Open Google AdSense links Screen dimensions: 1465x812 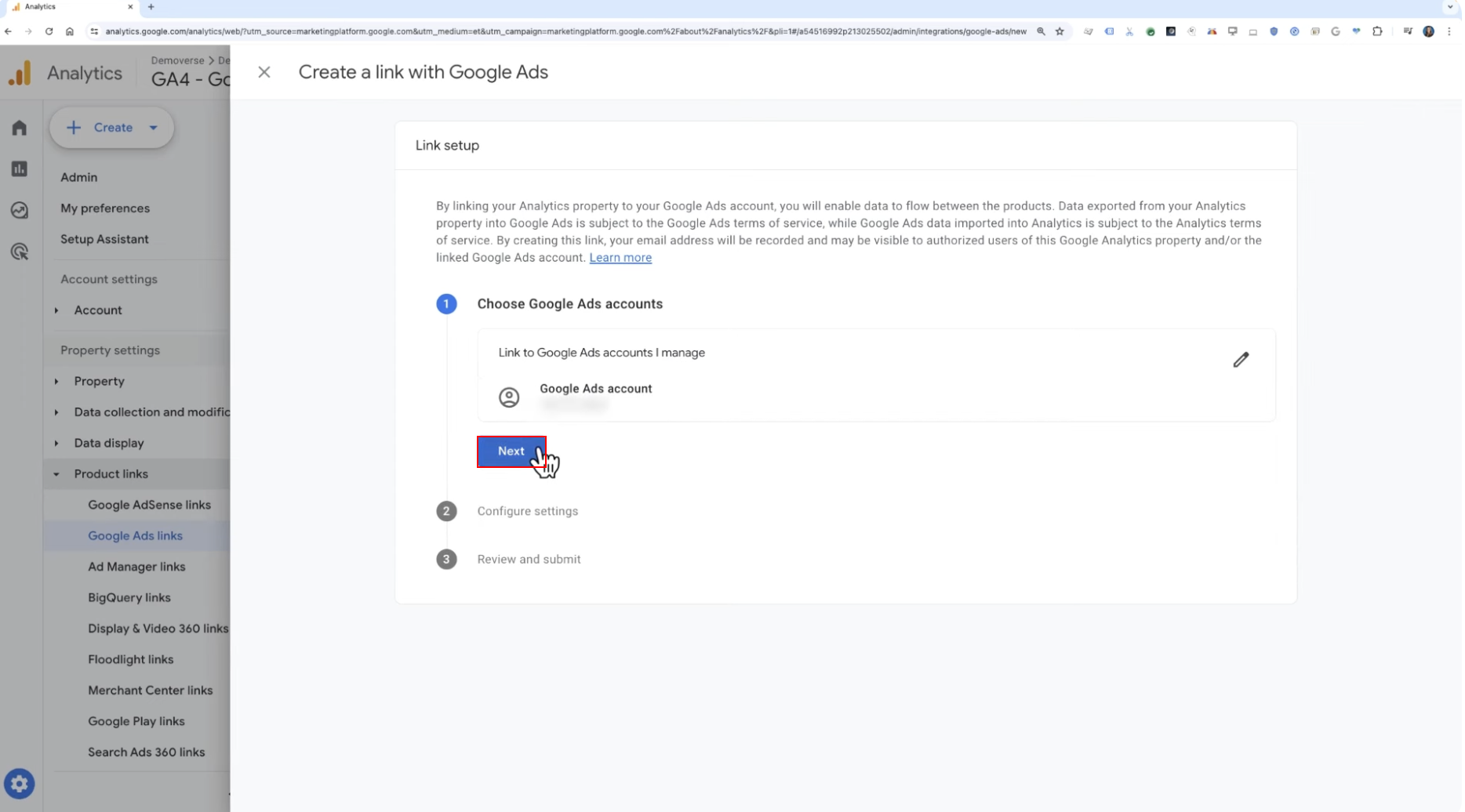click(150, 506)
